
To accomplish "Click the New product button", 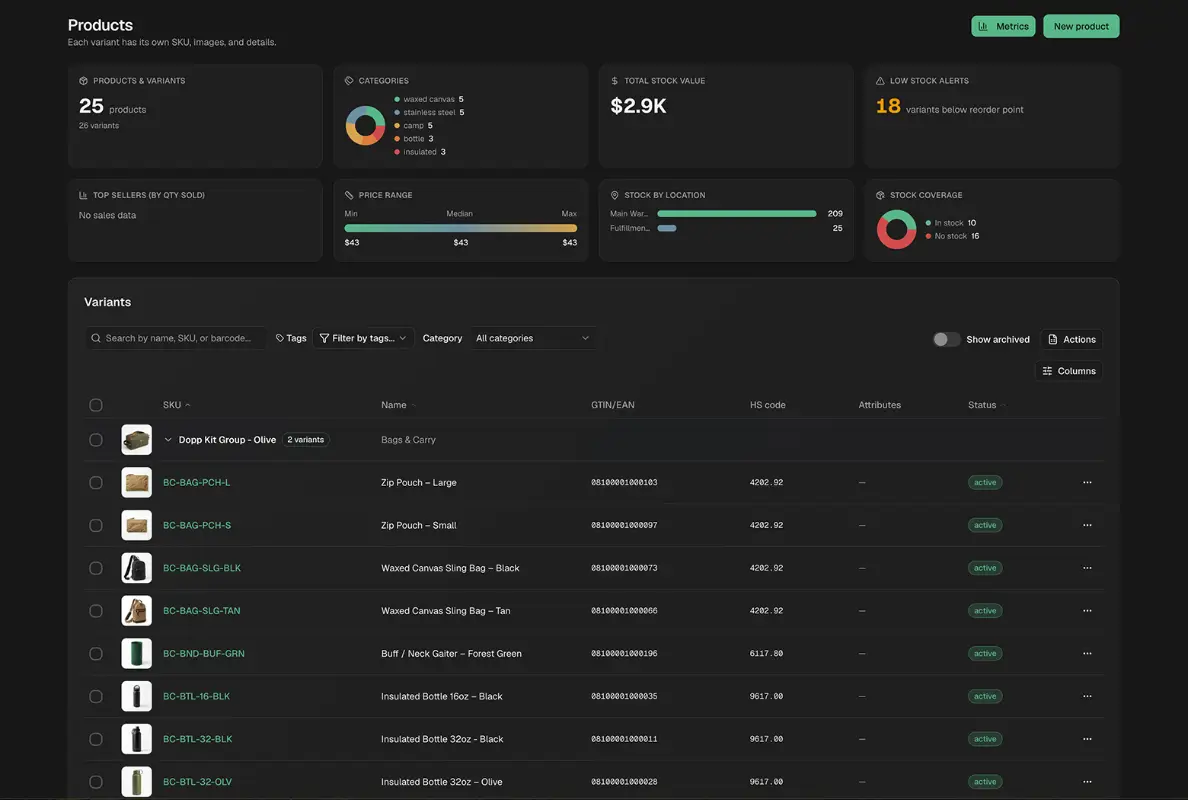I will coord(1081,27).
